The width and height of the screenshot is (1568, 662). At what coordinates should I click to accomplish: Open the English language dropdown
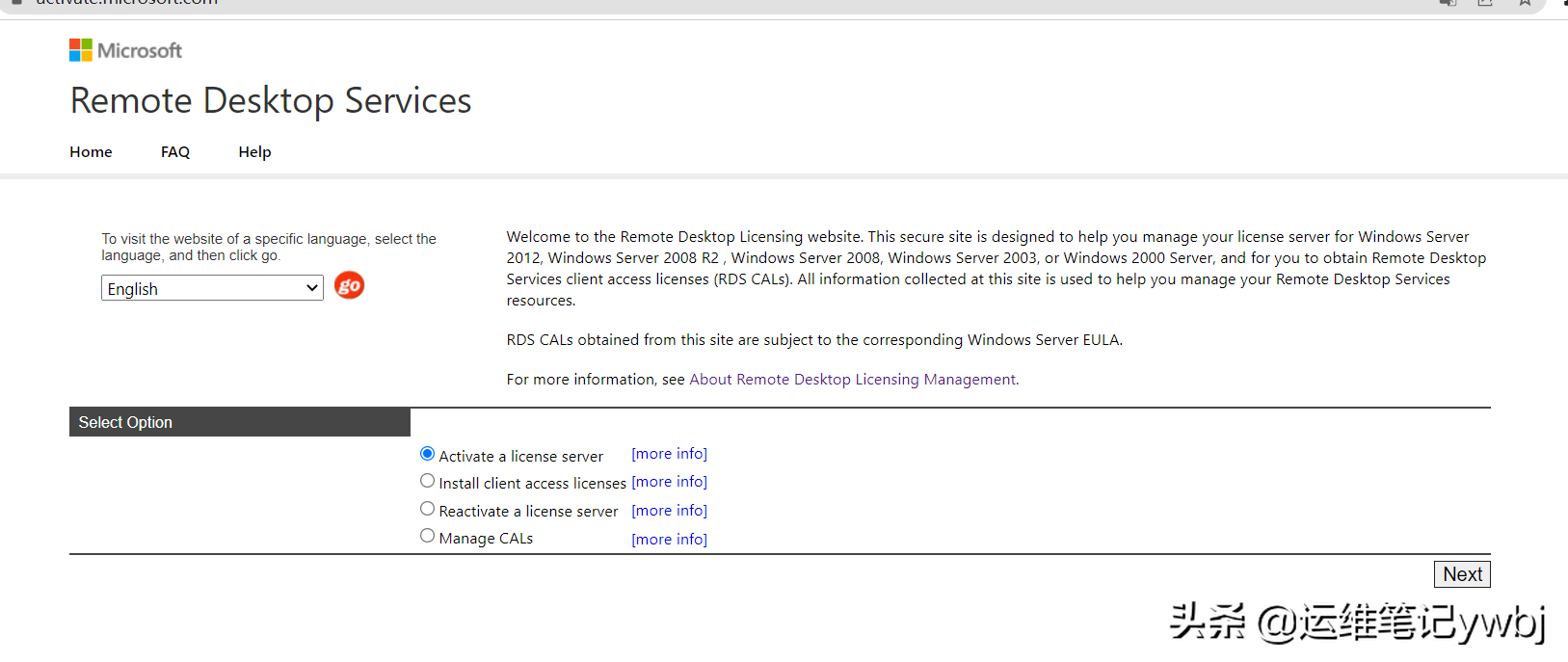point(212,288)
